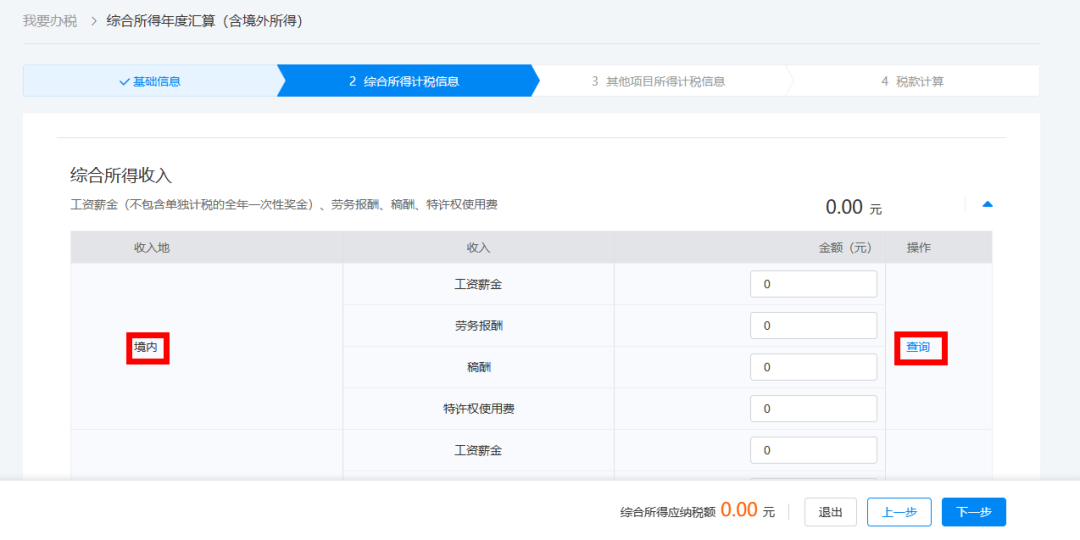The image size is (1080, 540).
Task: Click the 特许权使用费 income label
Action: point(479,408)
